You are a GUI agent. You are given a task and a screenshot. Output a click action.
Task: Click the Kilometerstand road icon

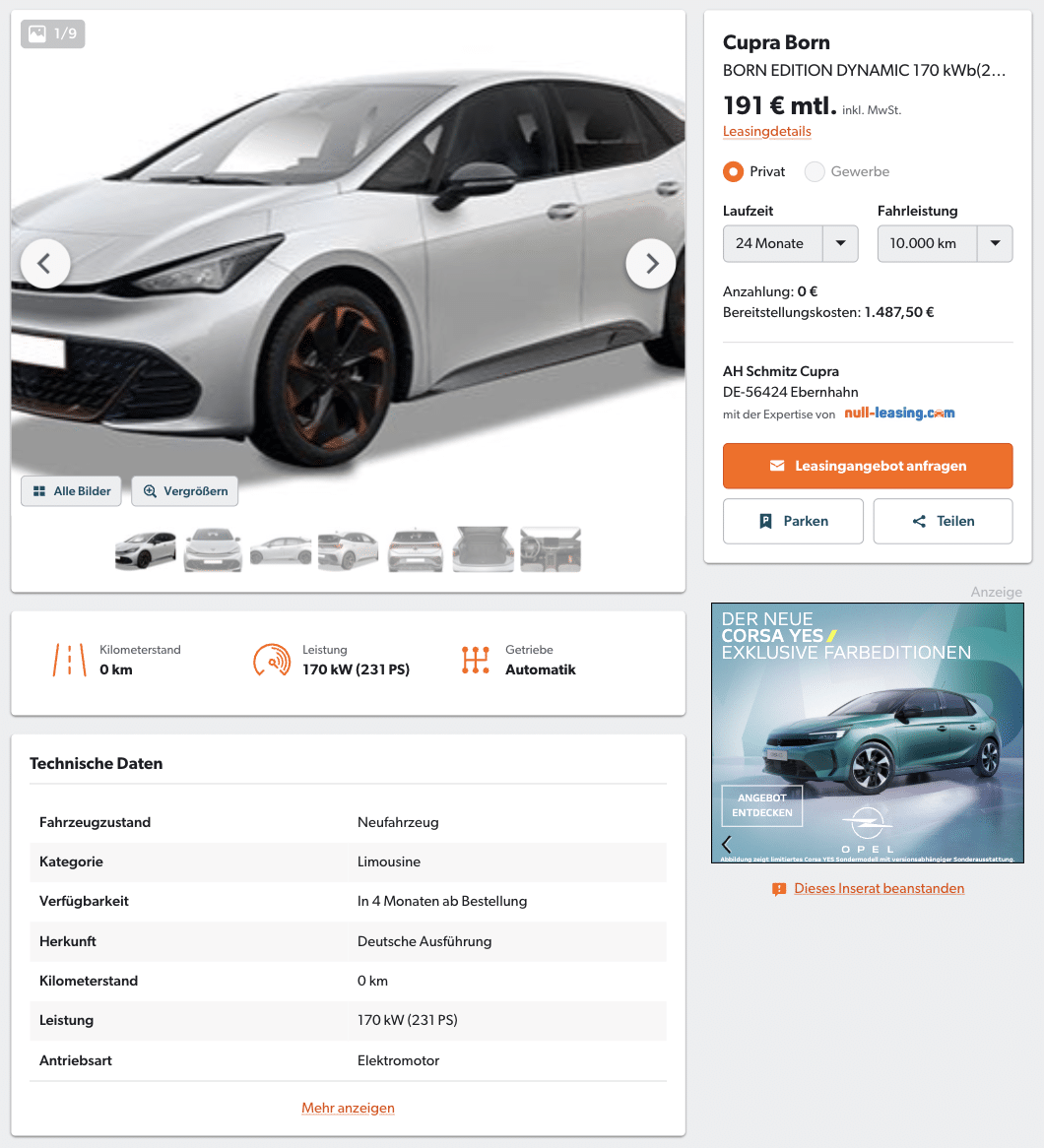click(70, 660)
